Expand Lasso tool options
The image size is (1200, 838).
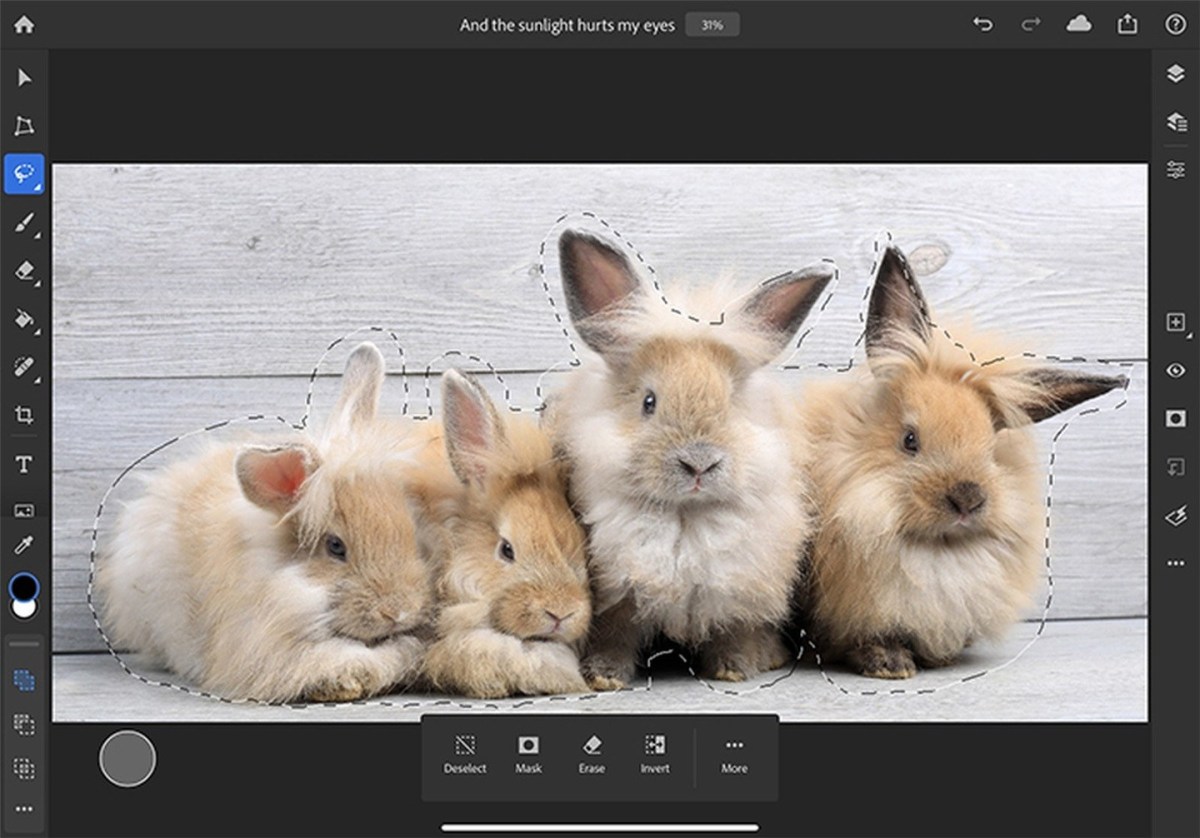coord(37,187)
